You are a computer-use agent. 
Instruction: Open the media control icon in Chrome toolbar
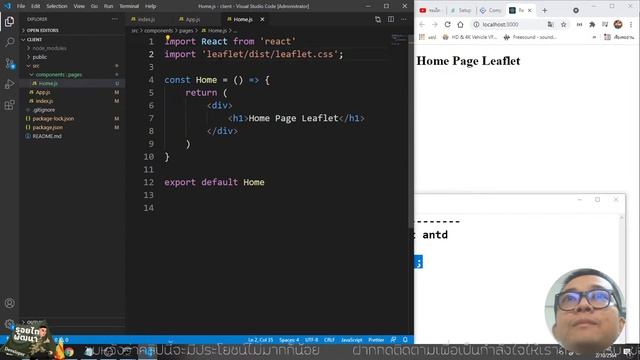coord(605,24)
